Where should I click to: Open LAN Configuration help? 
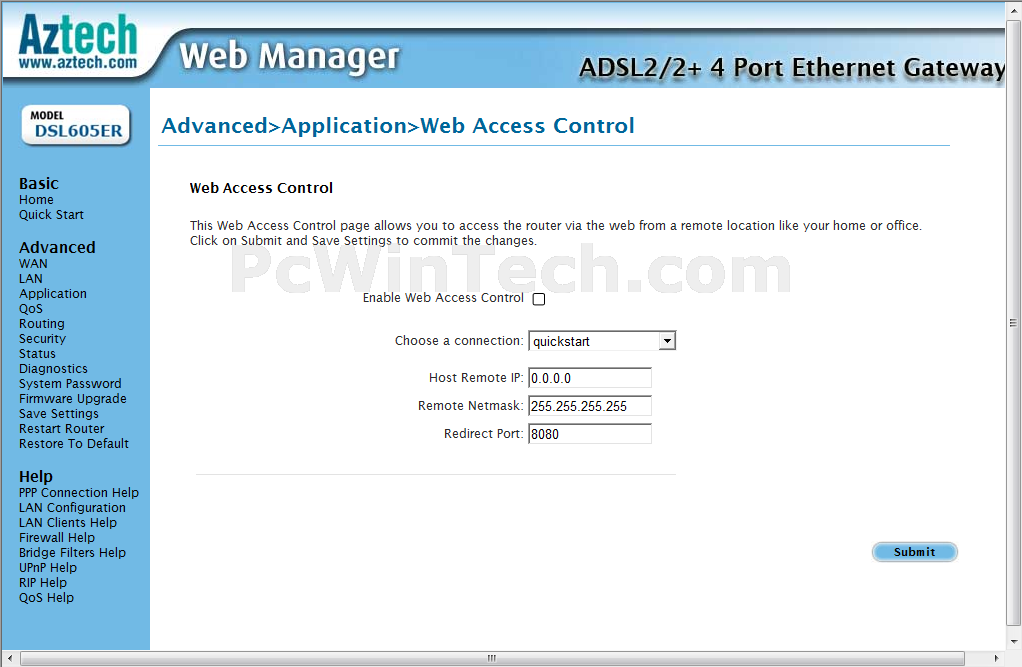(72, 507)
